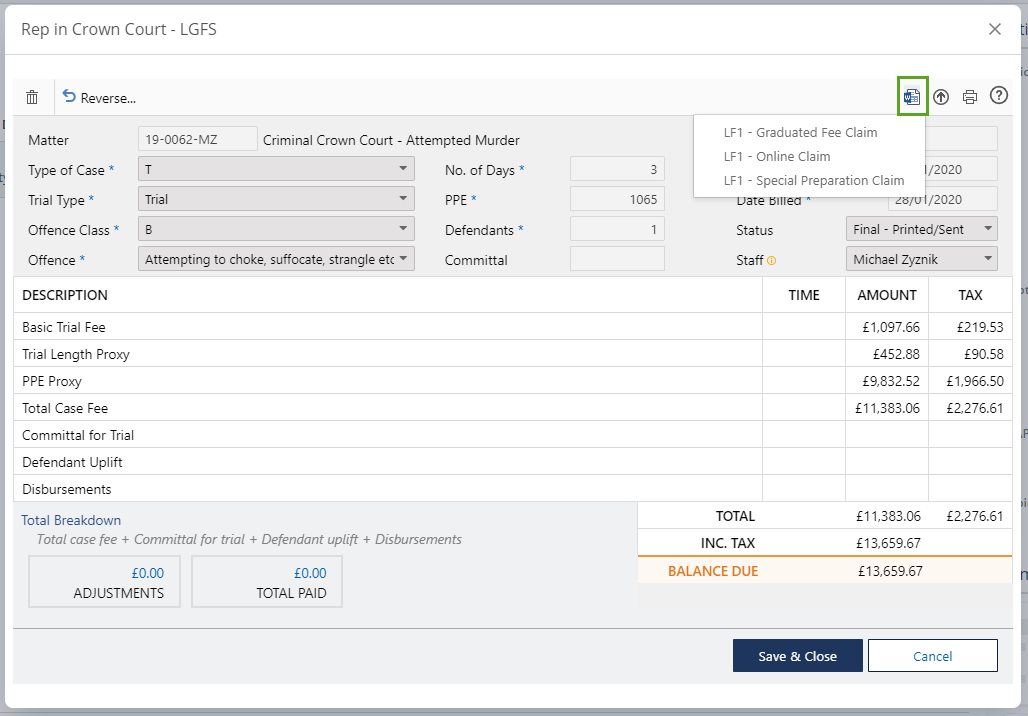
Task: Open the Trial Type dropdown
Action: pyautogui.click(x=276, y=199)
